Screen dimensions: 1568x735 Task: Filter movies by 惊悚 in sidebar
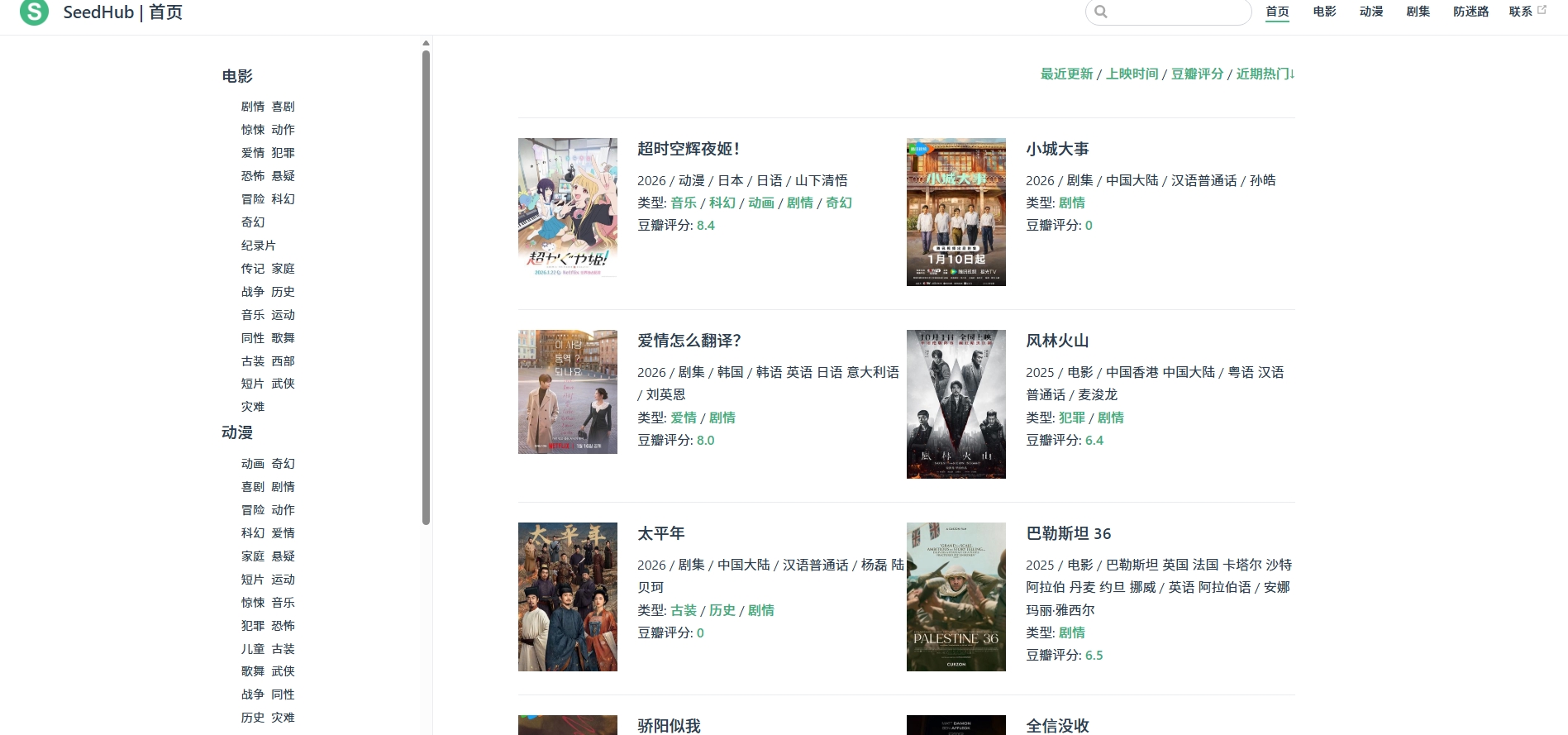click(253, 130)
